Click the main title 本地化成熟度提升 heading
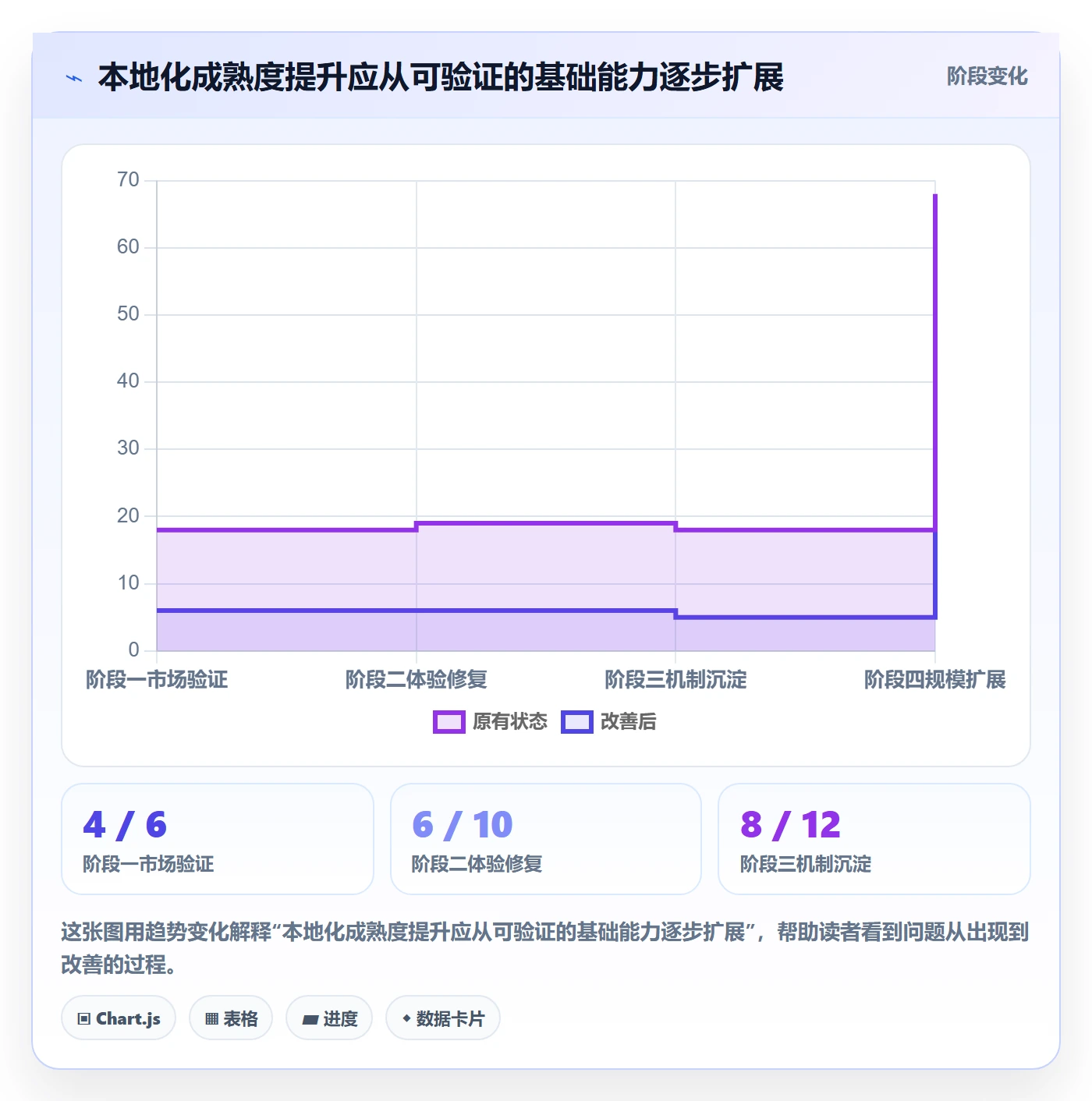The height and width of the screenshot is (1101, 1092). (x=441, y=77)
